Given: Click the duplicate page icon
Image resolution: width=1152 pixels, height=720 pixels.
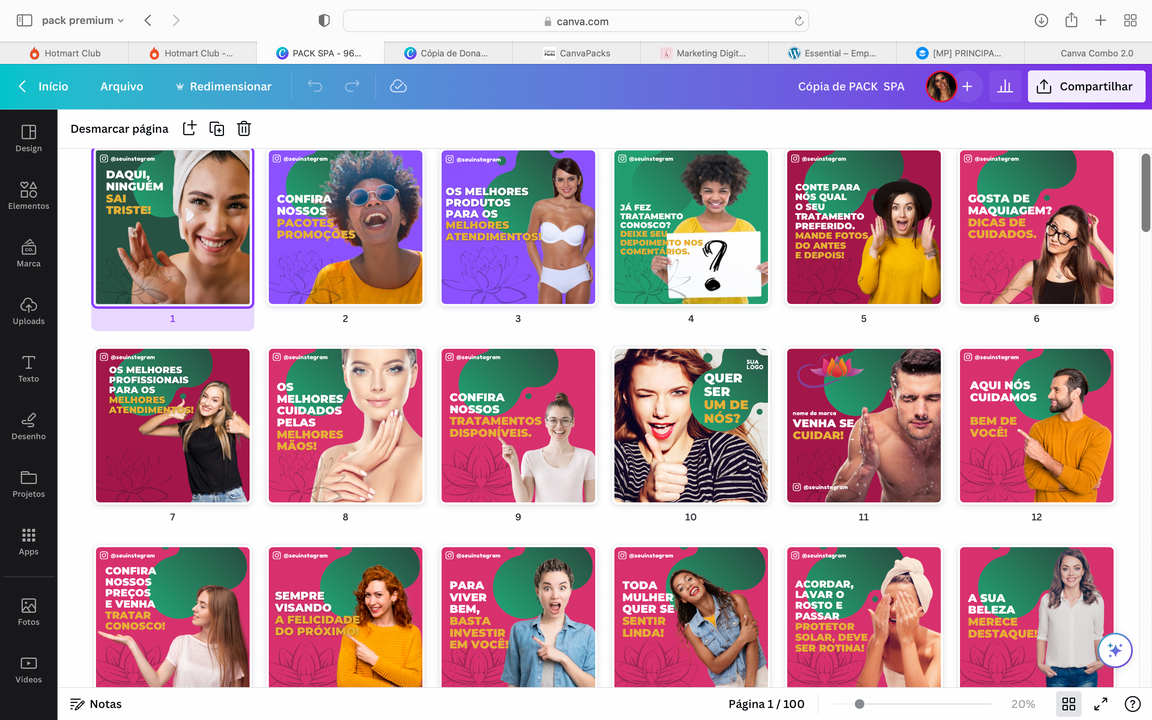Looking at the screenshot, I should (216, 128).
